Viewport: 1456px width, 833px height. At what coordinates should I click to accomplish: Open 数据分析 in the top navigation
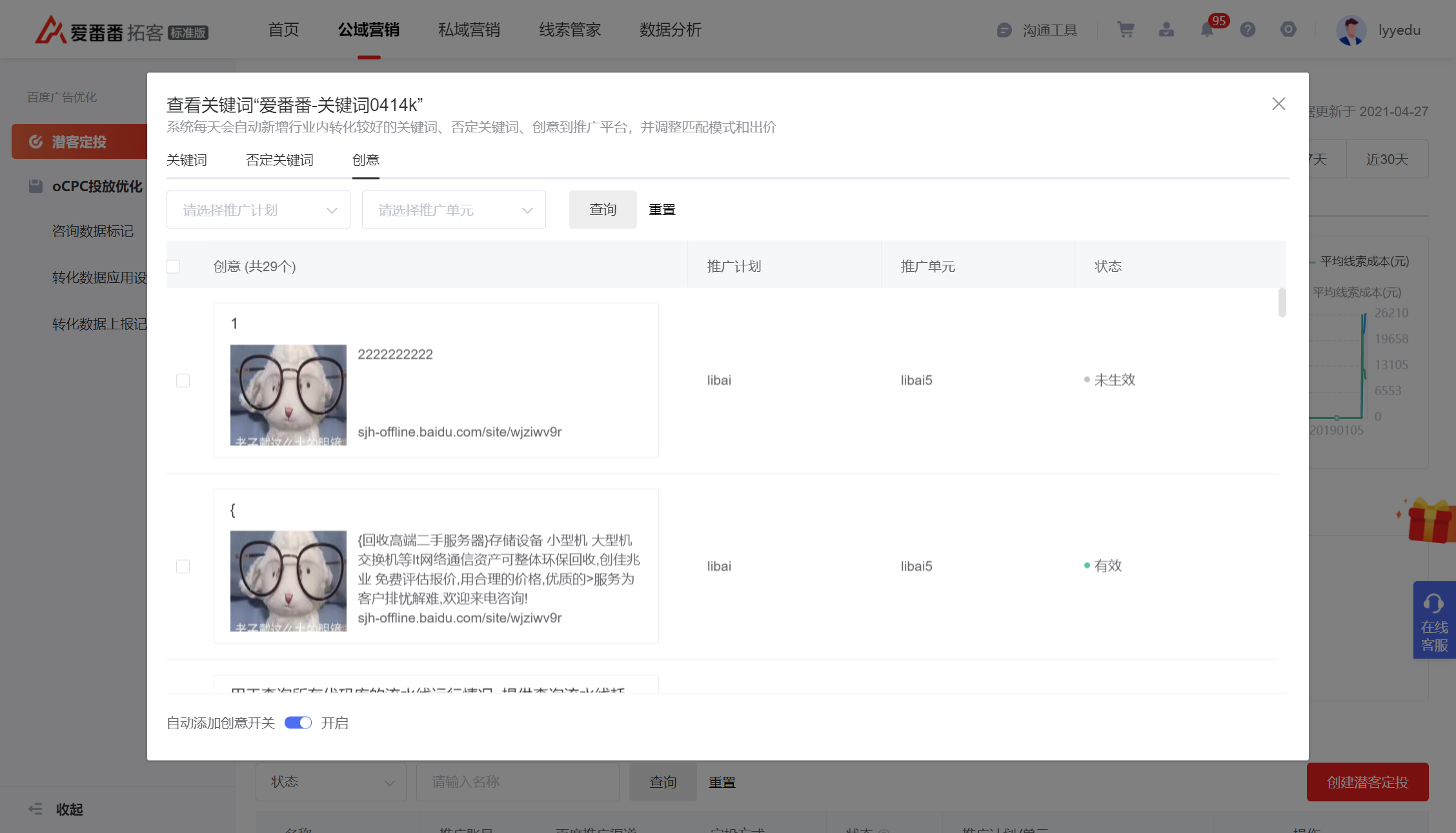(x=671, y=30)
